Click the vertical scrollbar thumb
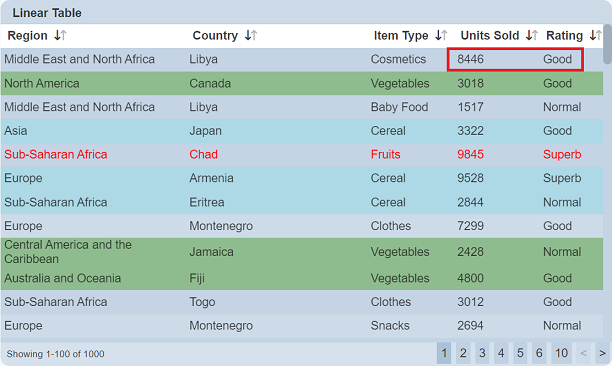The image size is (612, 366). point(607,44)
